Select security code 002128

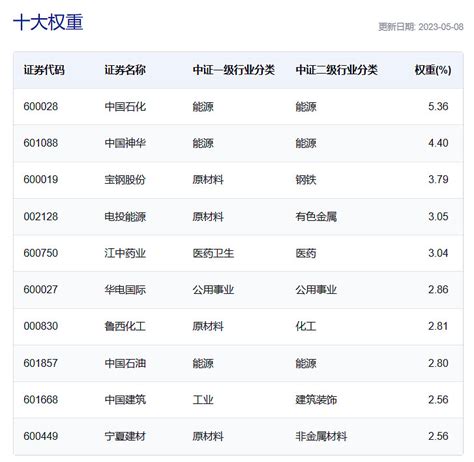point(41,217)
